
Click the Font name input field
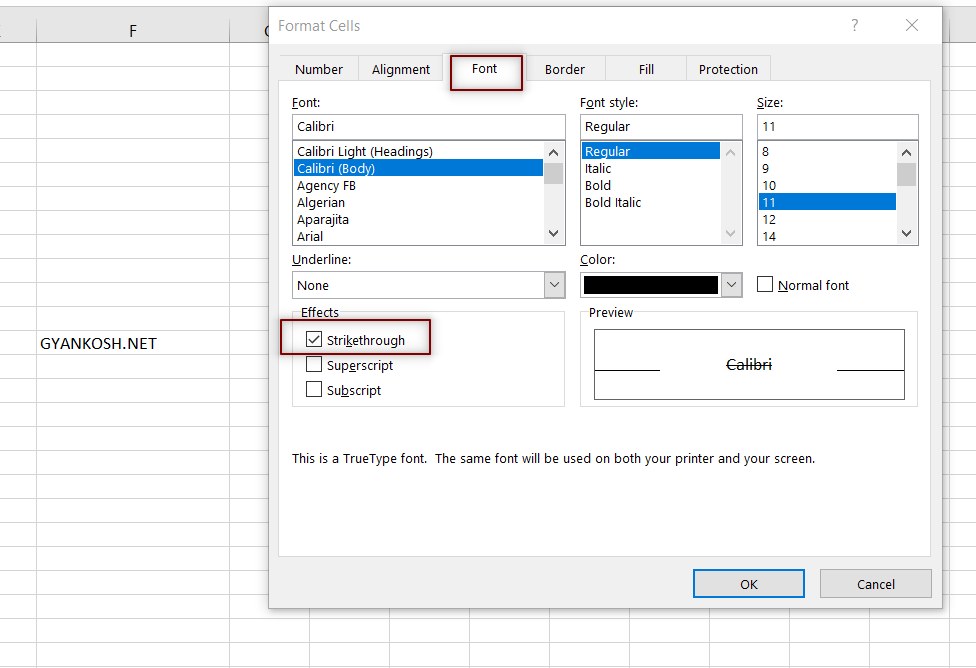click(x=428, y=126)
